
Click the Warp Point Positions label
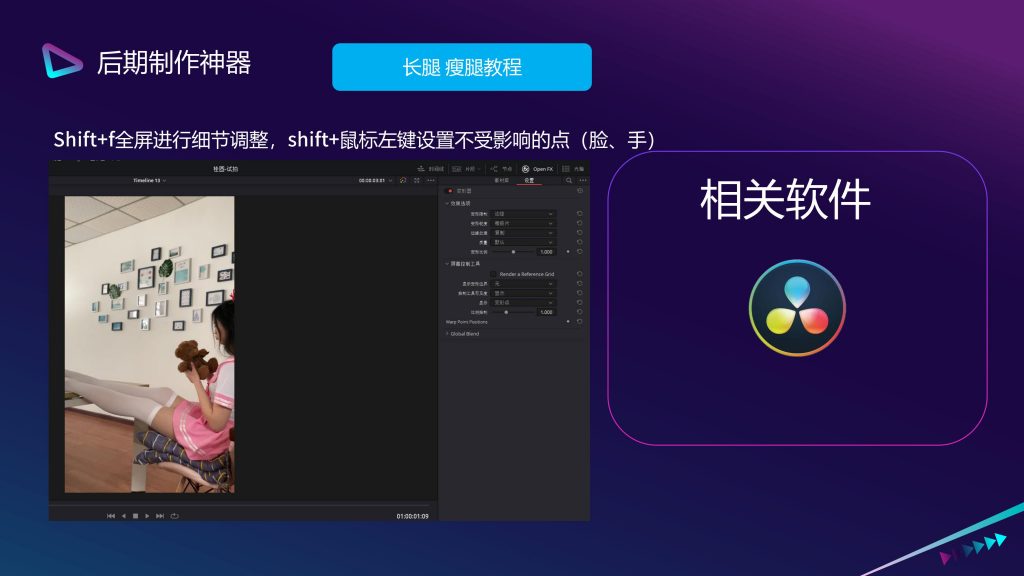(x=466, y=322)
